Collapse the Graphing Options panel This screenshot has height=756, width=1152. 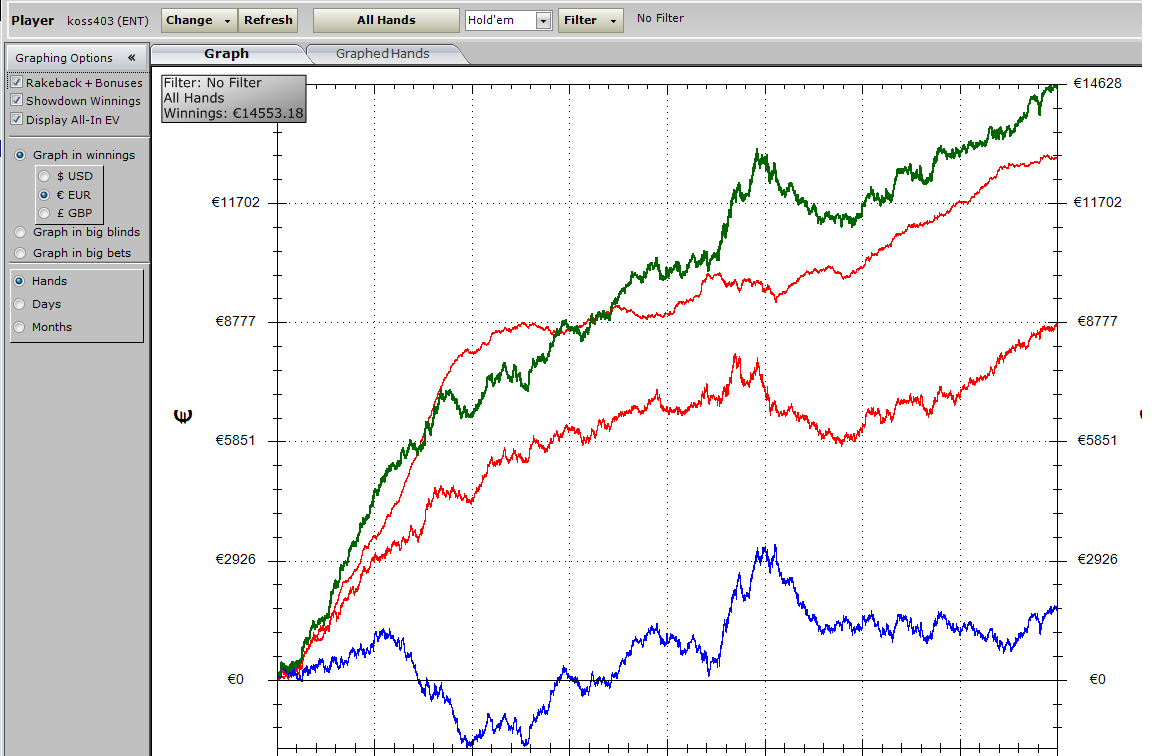point(131,58)
